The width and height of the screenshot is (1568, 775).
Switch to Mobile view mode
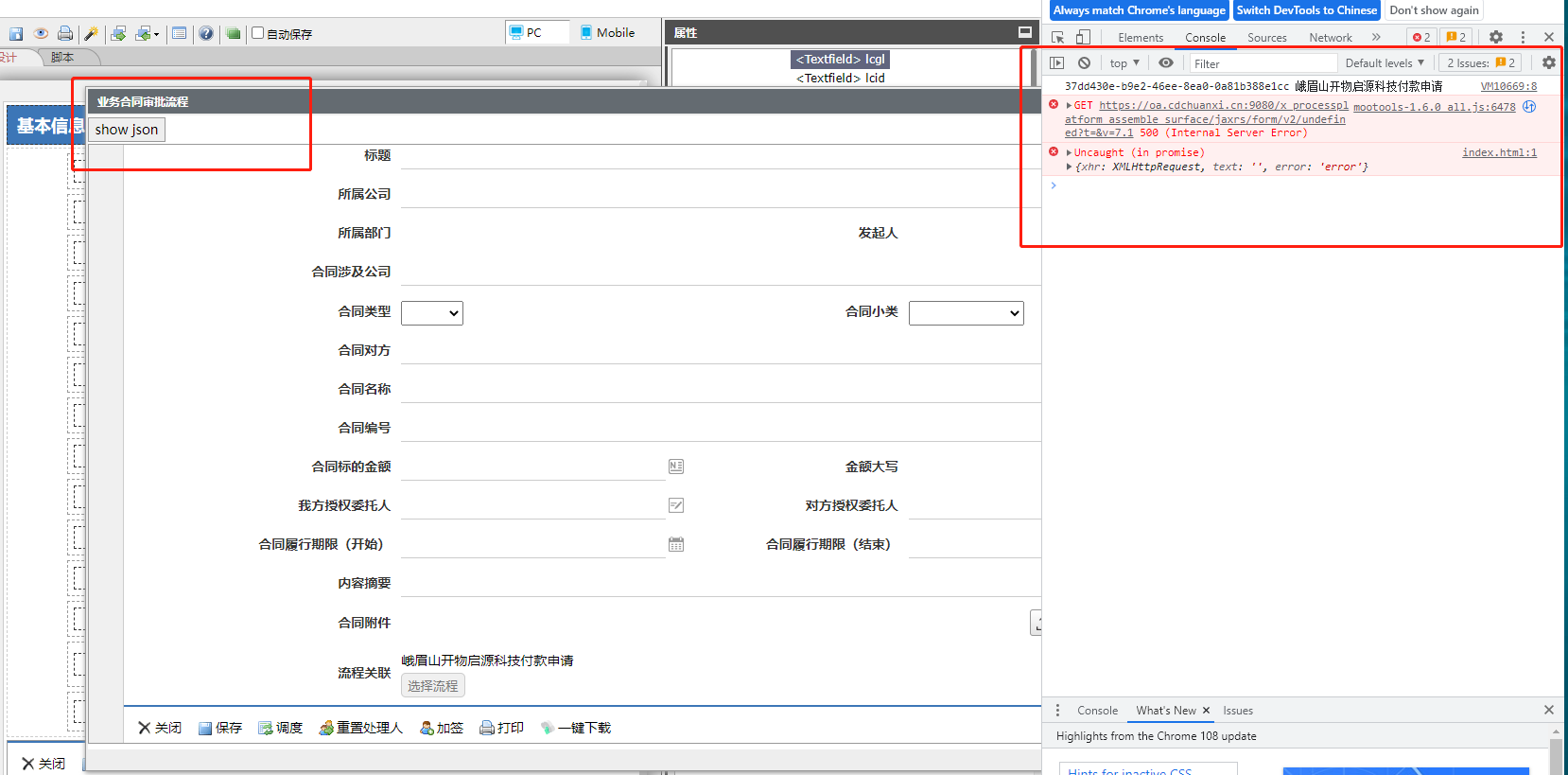607,32
